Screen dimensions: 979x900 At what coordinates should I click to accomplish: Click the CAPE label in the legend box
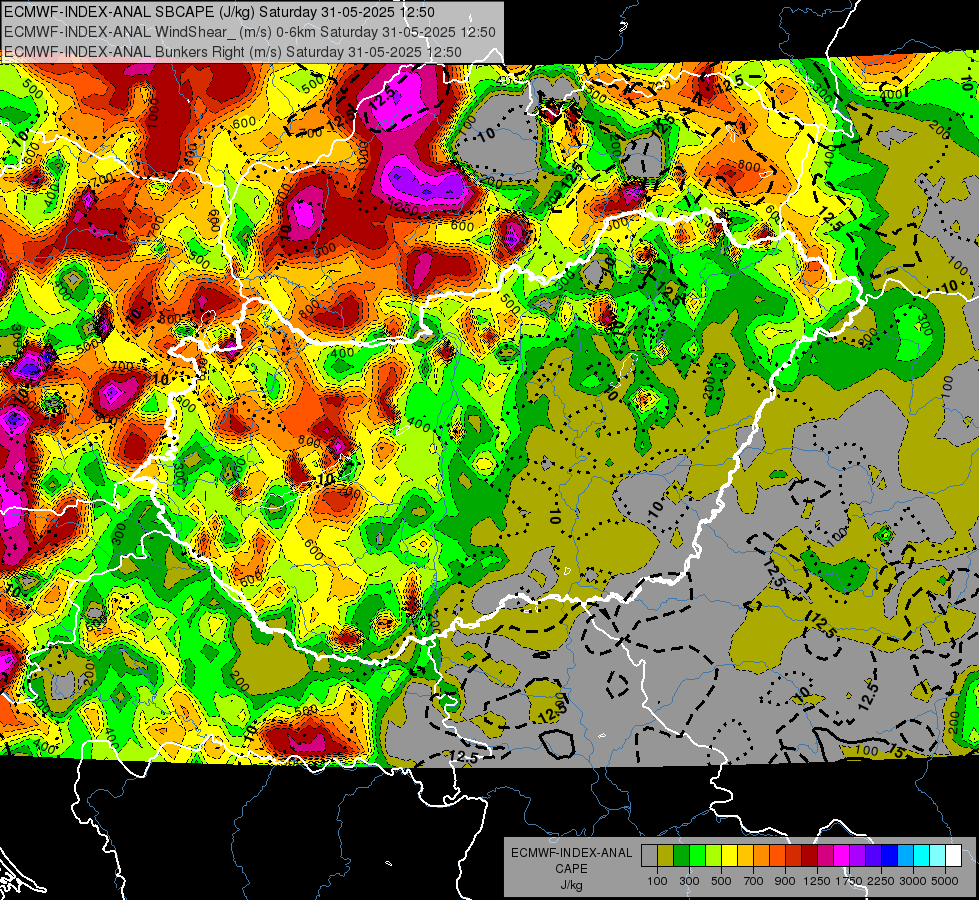point(571,869)
